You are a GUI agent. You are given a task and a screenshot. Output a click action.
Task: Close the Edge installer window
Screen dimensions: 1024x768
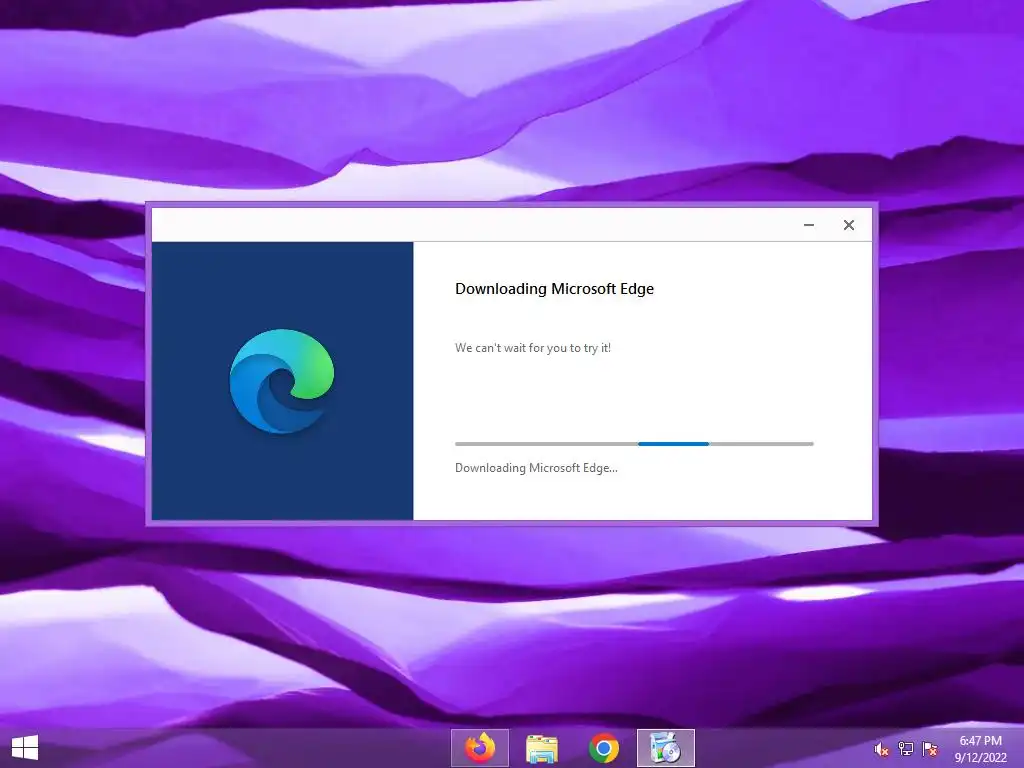pyautogui.click(x=848, y=225)
